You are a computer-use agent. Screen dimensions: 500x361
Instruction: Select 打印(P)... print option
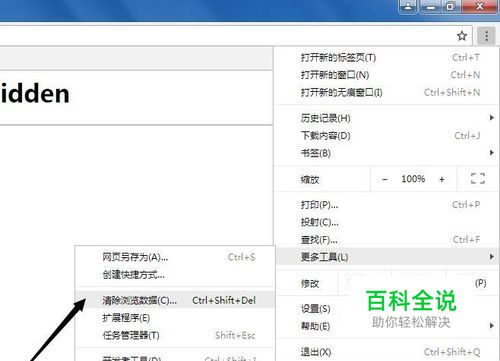click(x=387, y=205)
